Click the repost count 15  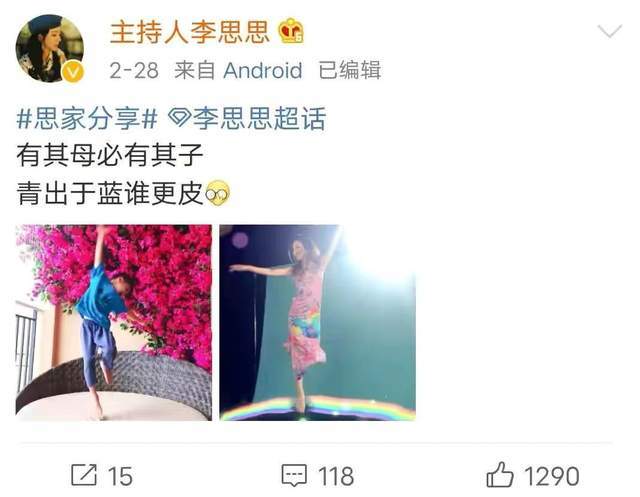pyautogui.click(x=120, y=476)
